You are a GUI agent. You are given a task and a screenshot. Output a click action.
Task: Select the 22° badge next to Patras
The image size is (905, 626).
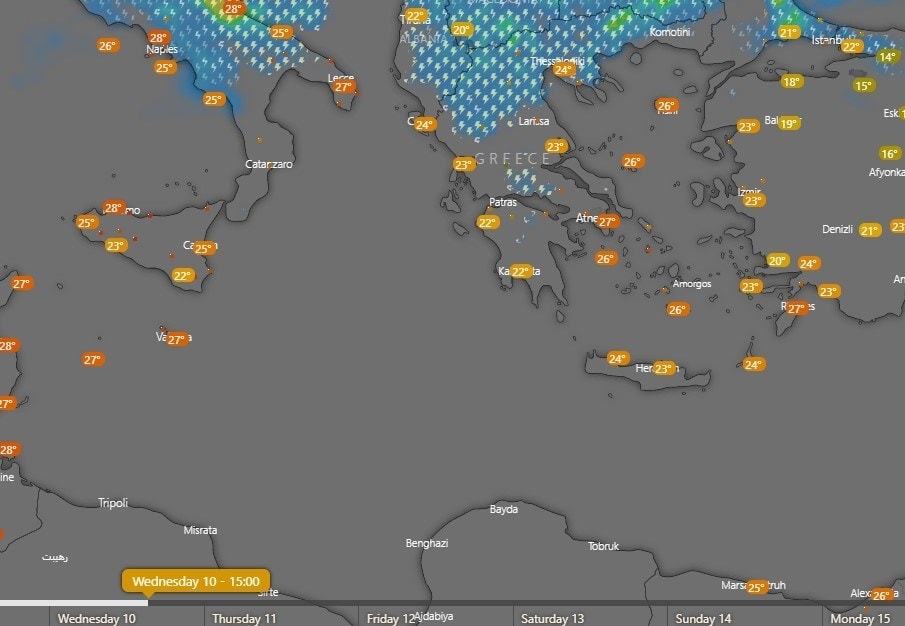tap(487, 223)
